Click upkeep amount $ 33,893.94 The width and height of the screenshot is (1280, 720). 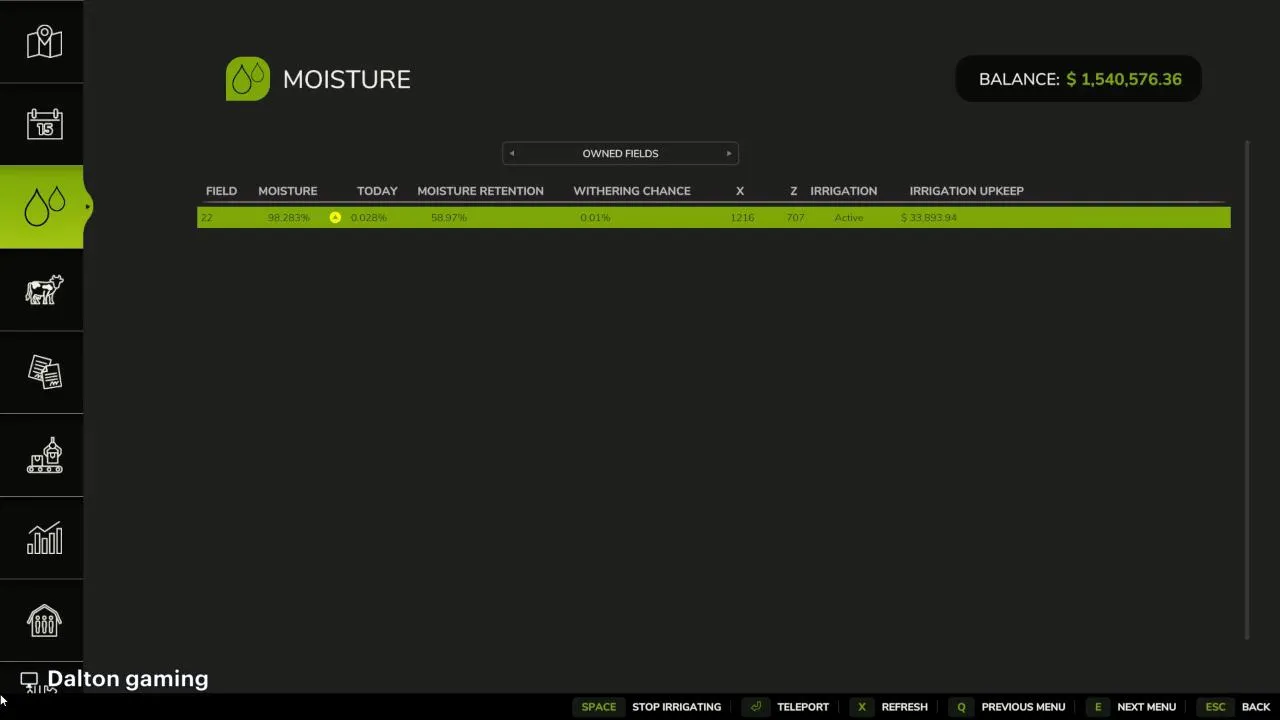click(x=929, y=217)
